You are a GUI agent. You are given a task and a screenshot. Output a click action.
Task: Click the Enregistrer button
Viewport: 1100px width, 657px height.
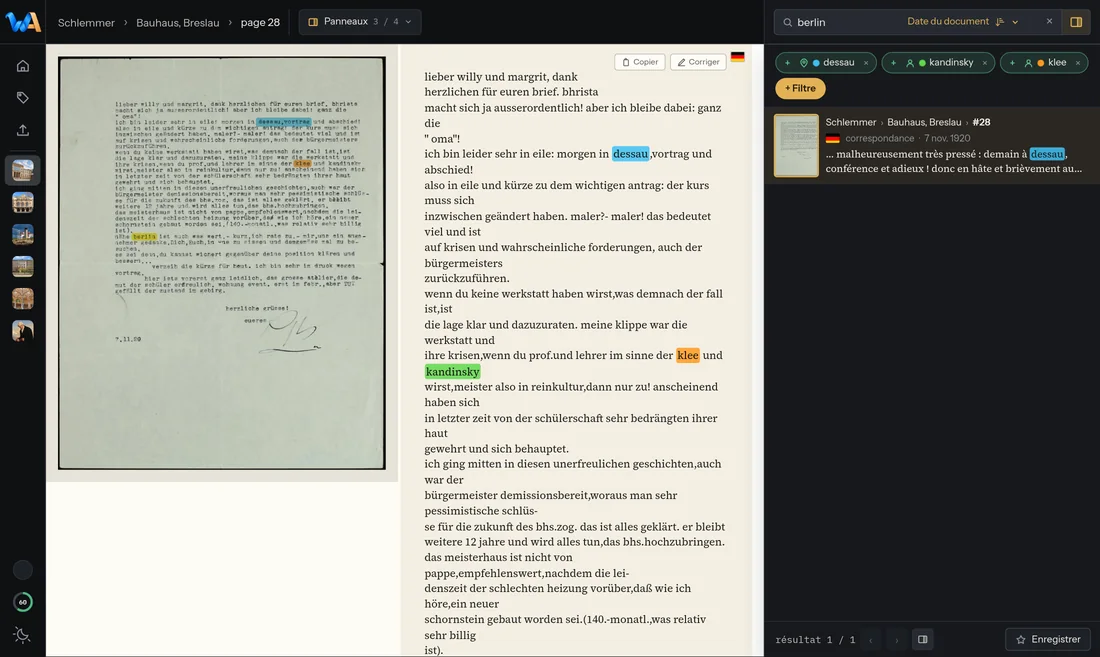pyautogui.click(x=1048, y=639)
